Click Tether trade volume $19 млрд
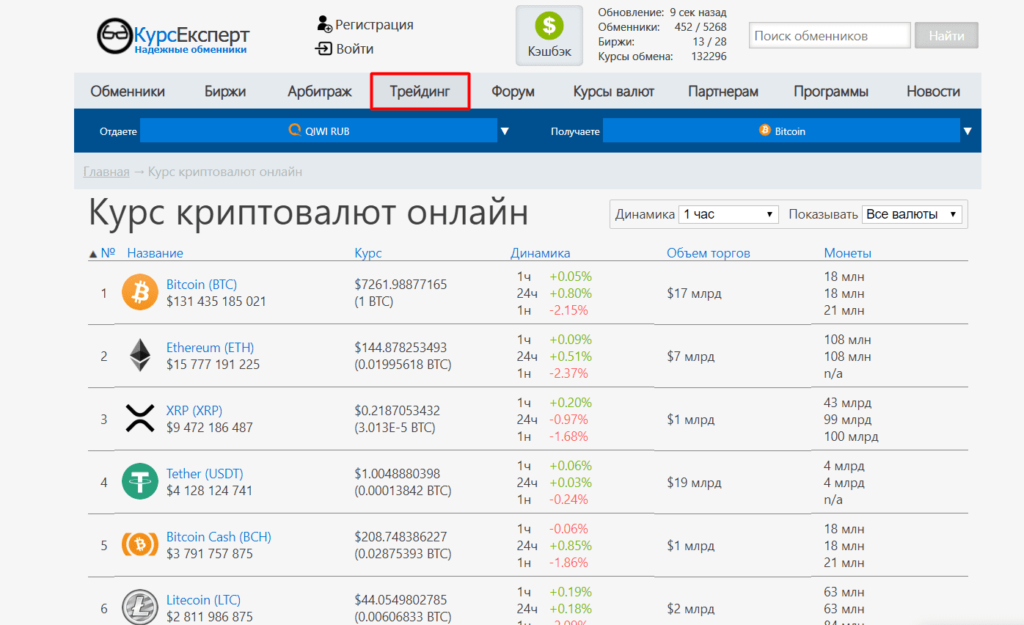The image size is (1024, 625). click(694, 483)
